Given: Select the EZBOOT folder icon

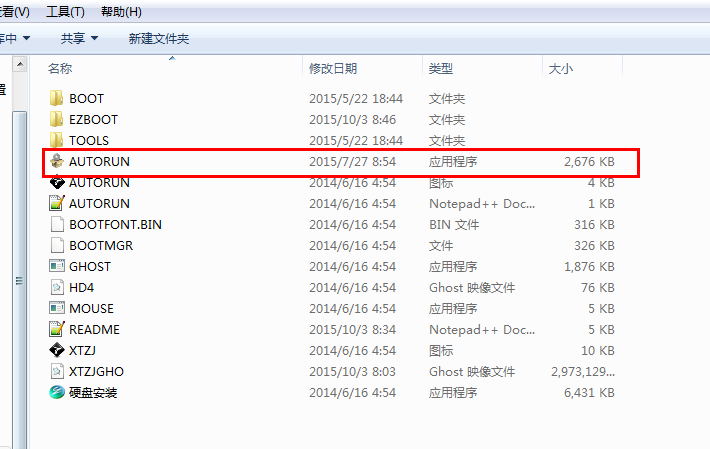Looking at the screenshot, I should click(x=57, y=119).
